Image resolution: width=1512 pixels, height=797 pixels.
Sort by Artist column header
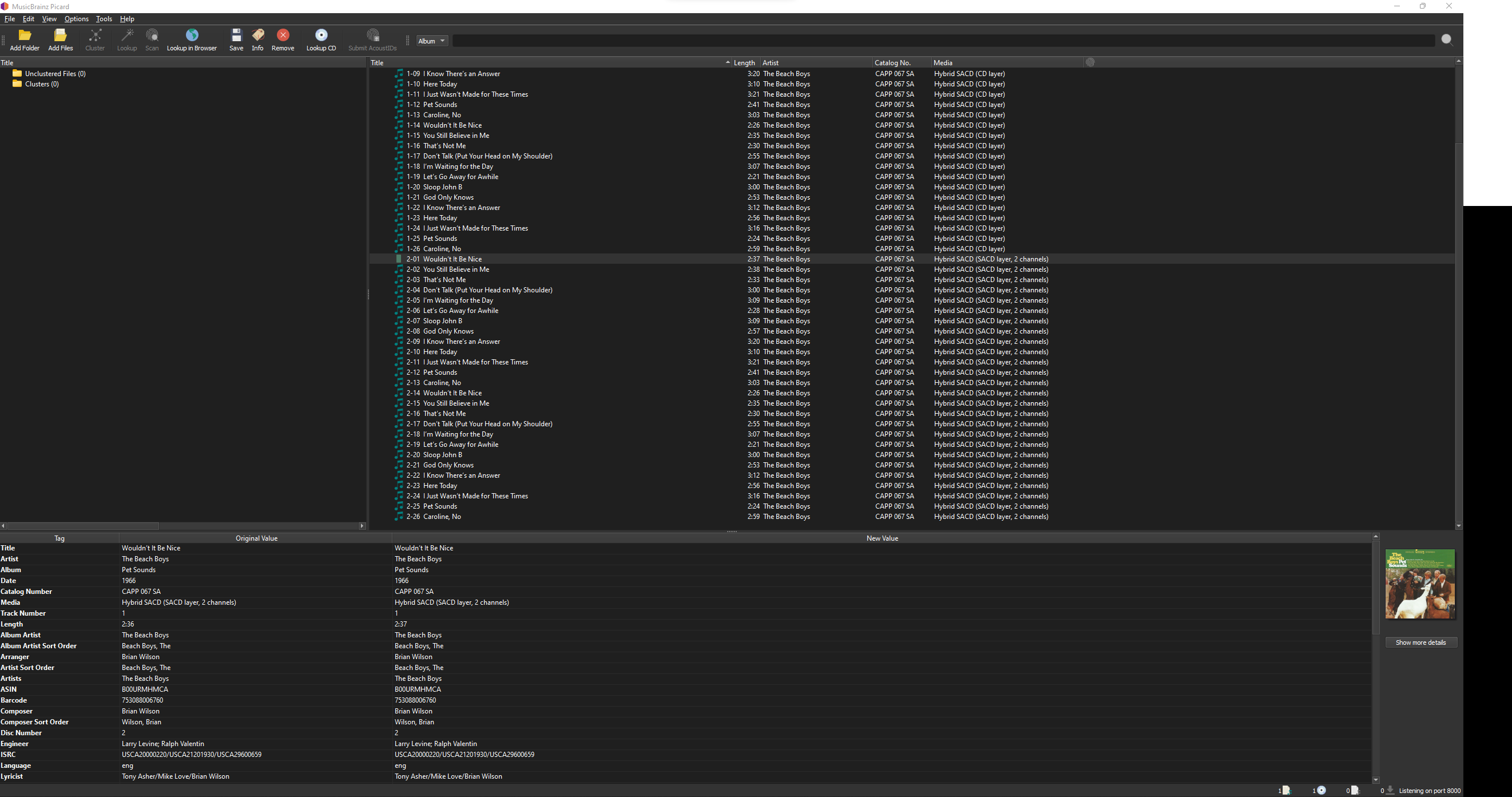coord(816,62)
